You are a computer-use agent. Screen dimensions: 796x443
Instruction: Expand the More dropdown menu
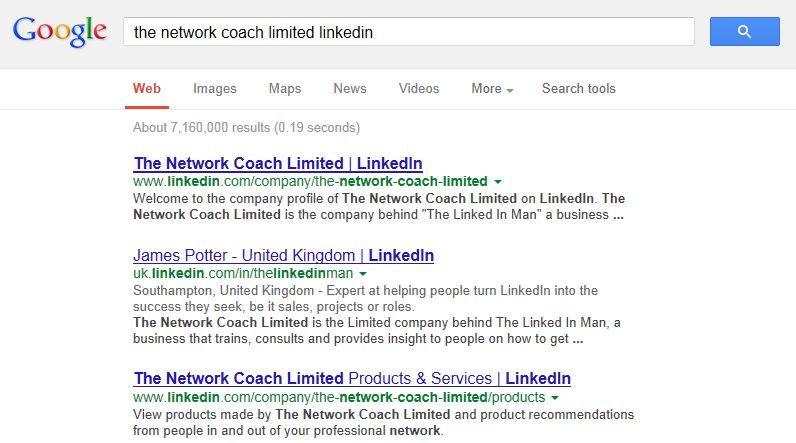[492, 89]
